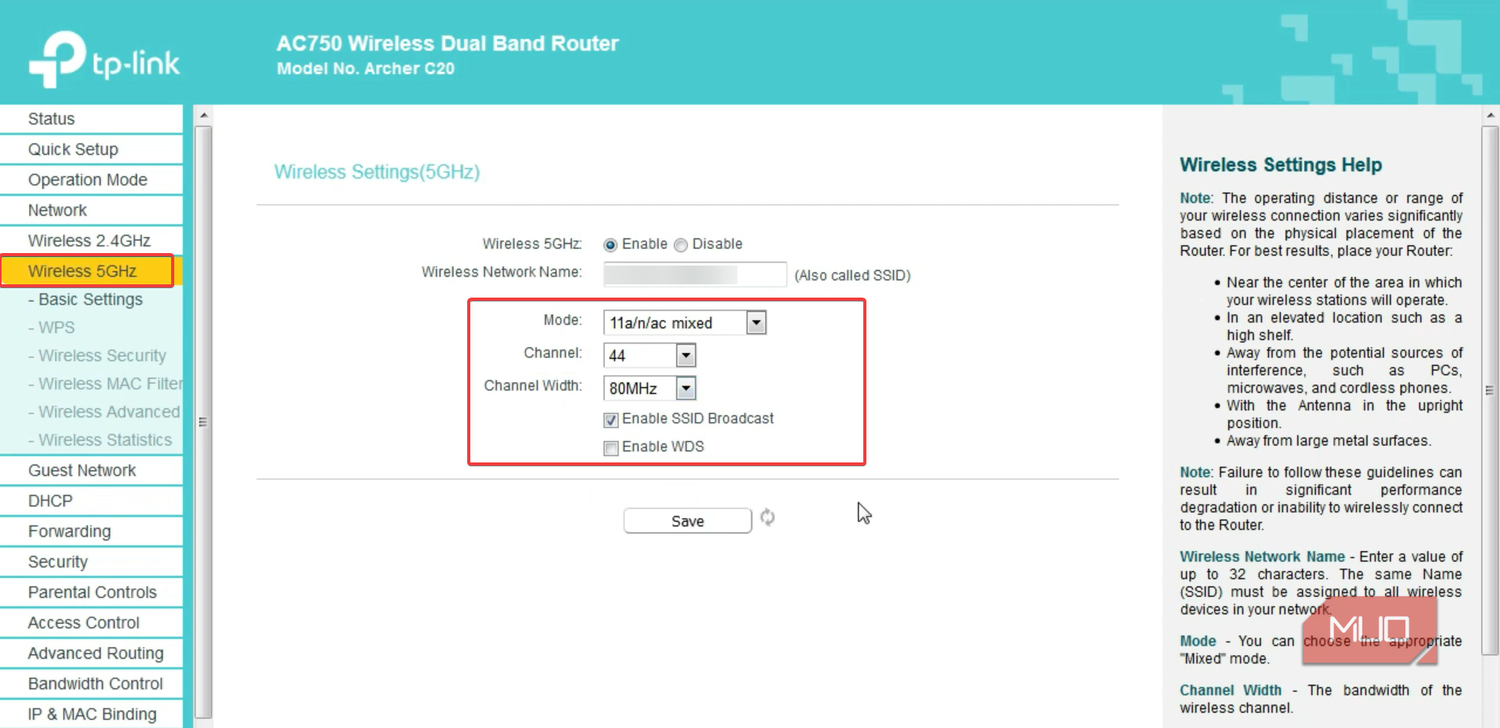Screen dimensions: 1500x728
Task: Save the wireless settings
Action: coord(687,521)
